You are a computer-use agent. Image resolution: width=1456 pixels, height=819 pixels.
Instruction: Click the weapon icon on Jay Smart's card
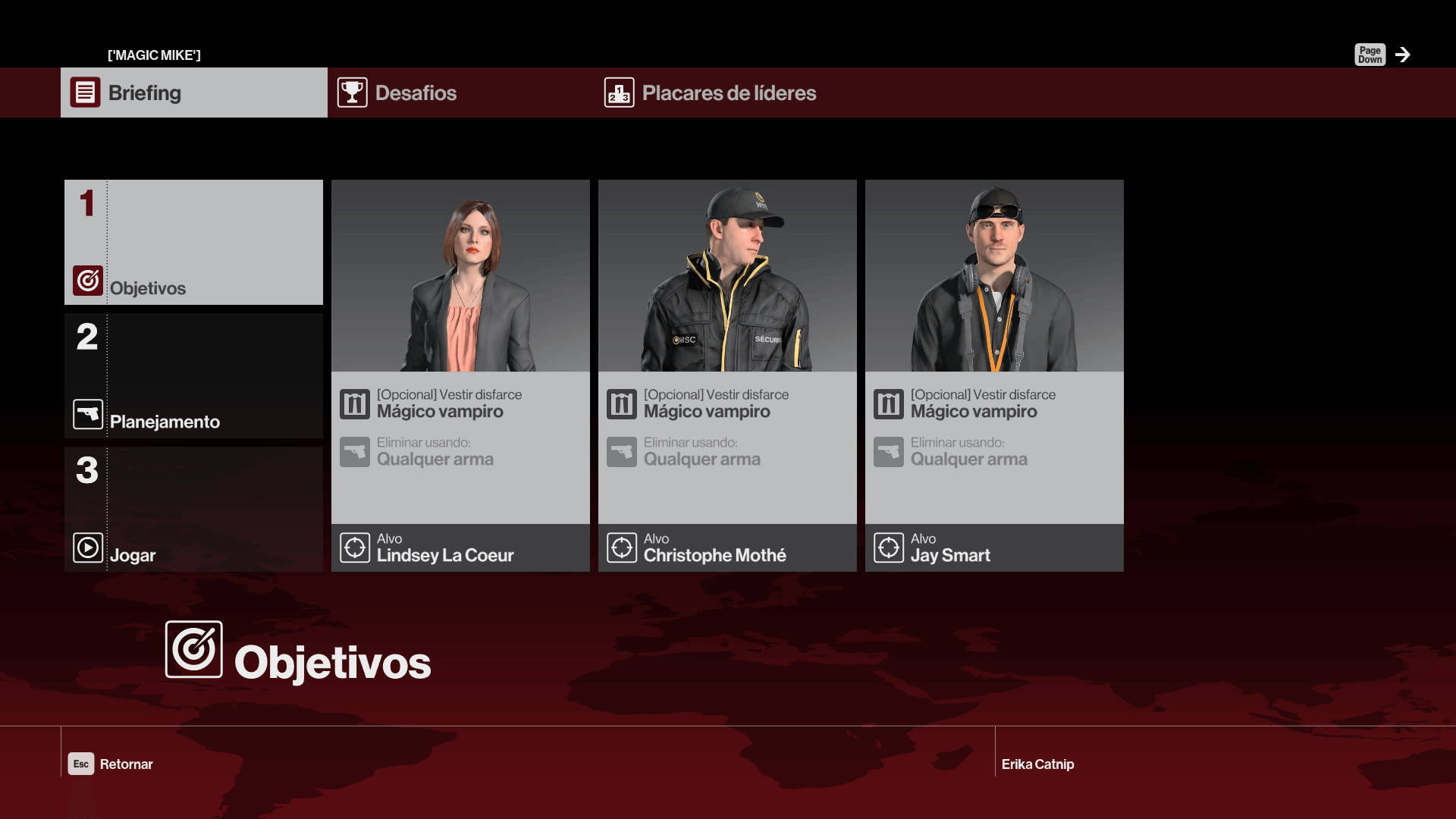pos(889,452)
